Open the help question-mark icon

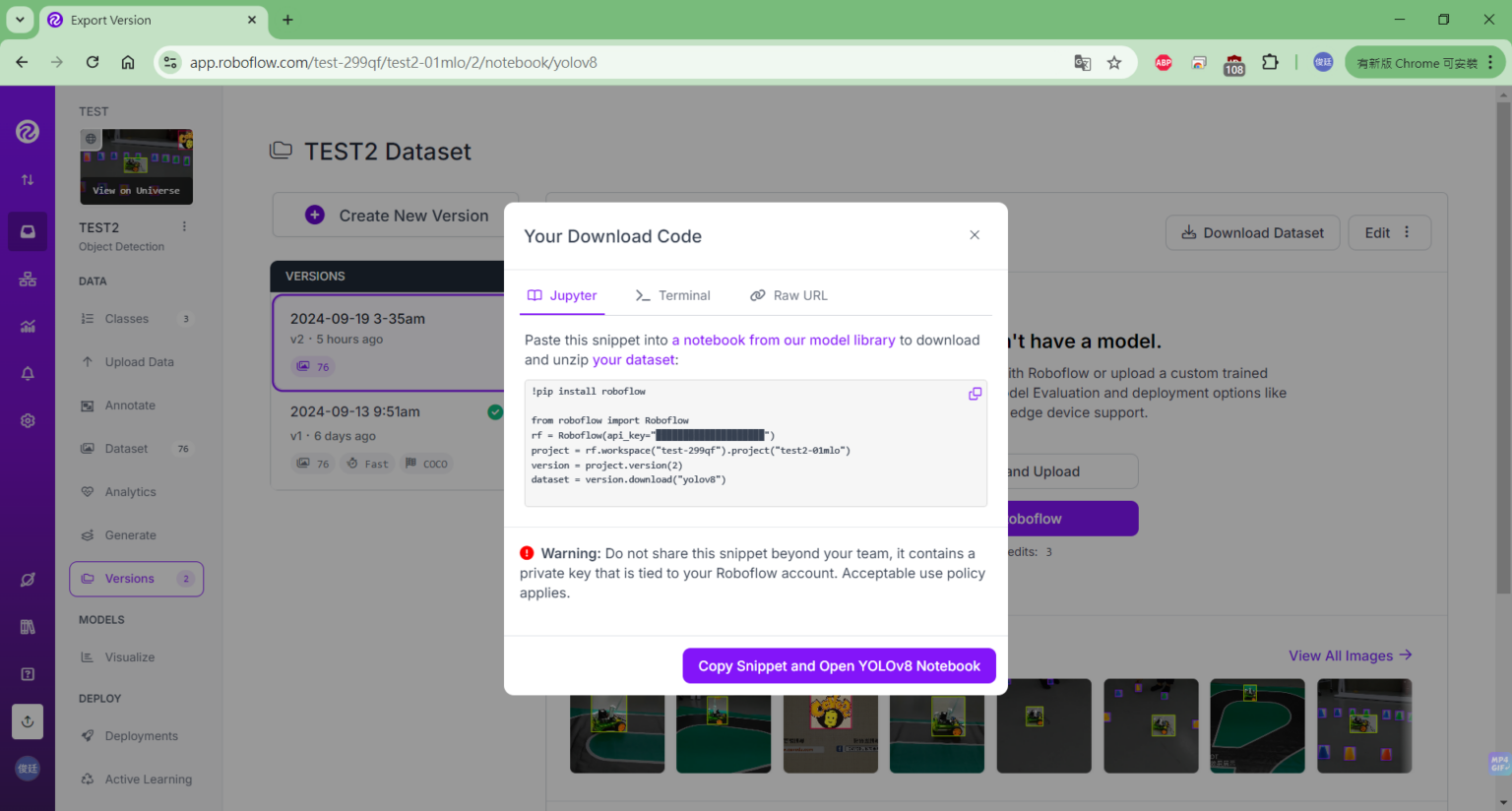coord(28,674)
